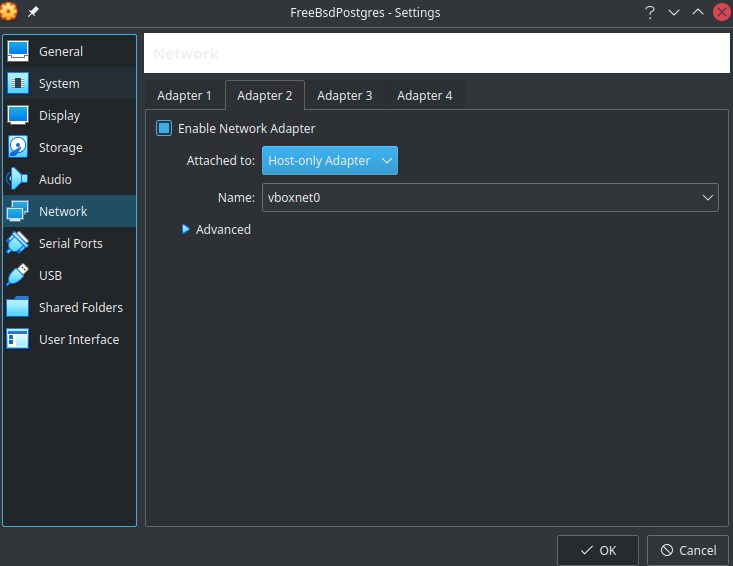Open the Adapter 4 tab

[x=424, y=95]
